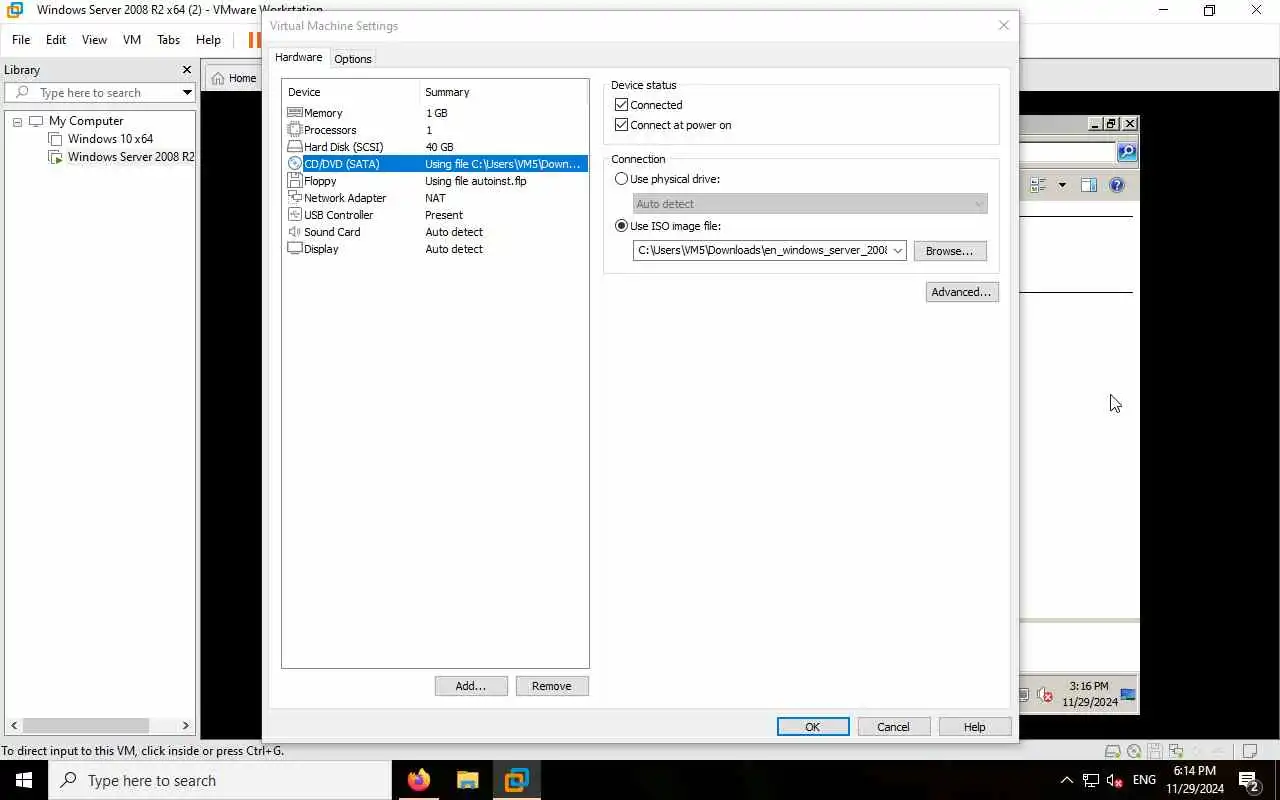Viewport: 1280px width, 800px height.
Task: Select the Hard Disk (SCSI) icon
Action: click(x=294, y=147)
